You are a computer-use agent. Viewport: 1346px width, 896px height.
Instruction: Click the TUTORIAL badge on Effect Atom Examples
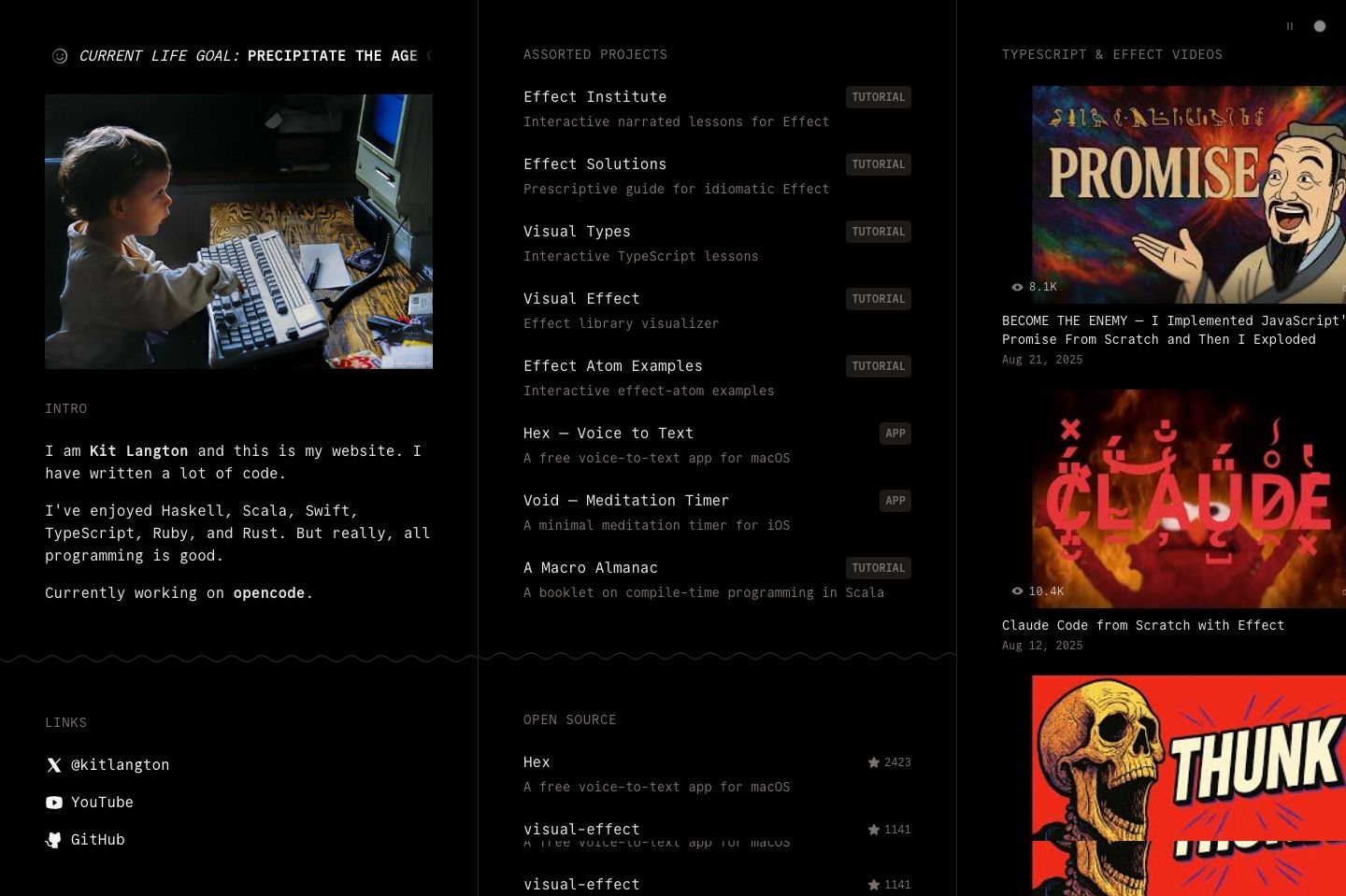[x=879, y=366]
